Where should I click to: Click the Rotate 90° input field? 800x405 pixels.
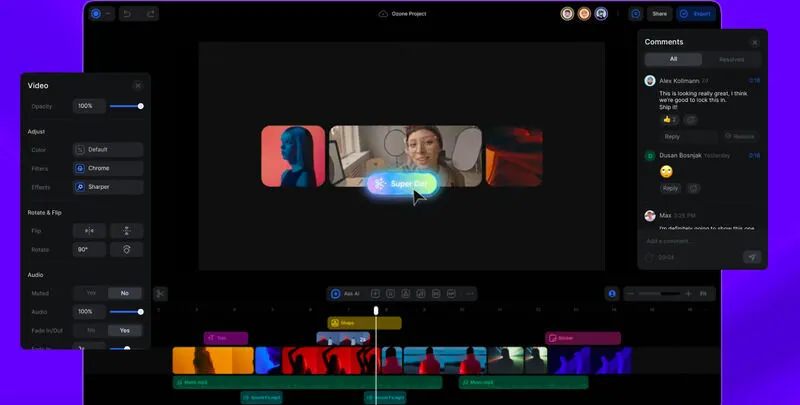tap(89, 249)
